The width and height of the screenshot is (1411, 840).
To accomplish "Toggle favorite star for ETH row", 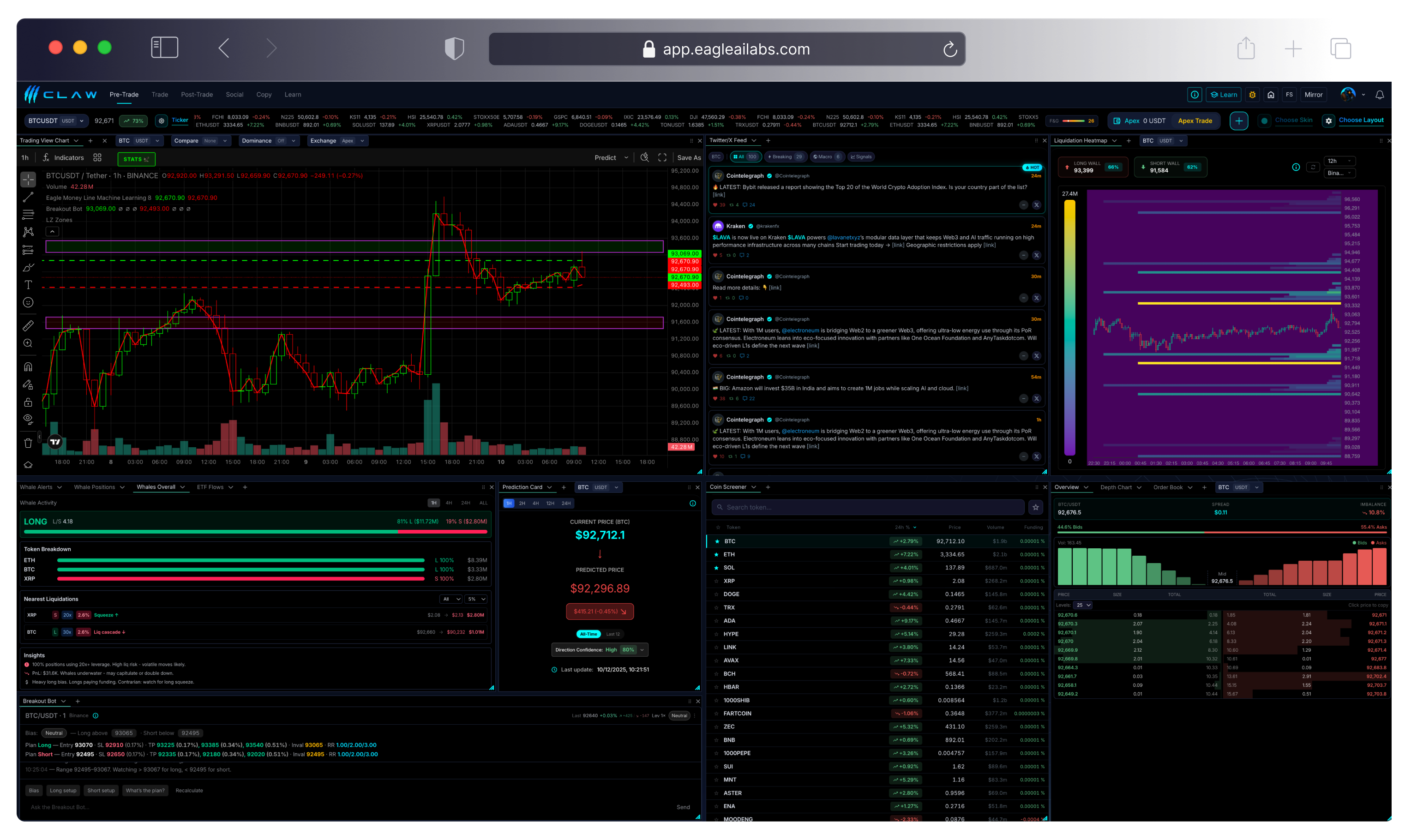I will [x=716, y=555].
